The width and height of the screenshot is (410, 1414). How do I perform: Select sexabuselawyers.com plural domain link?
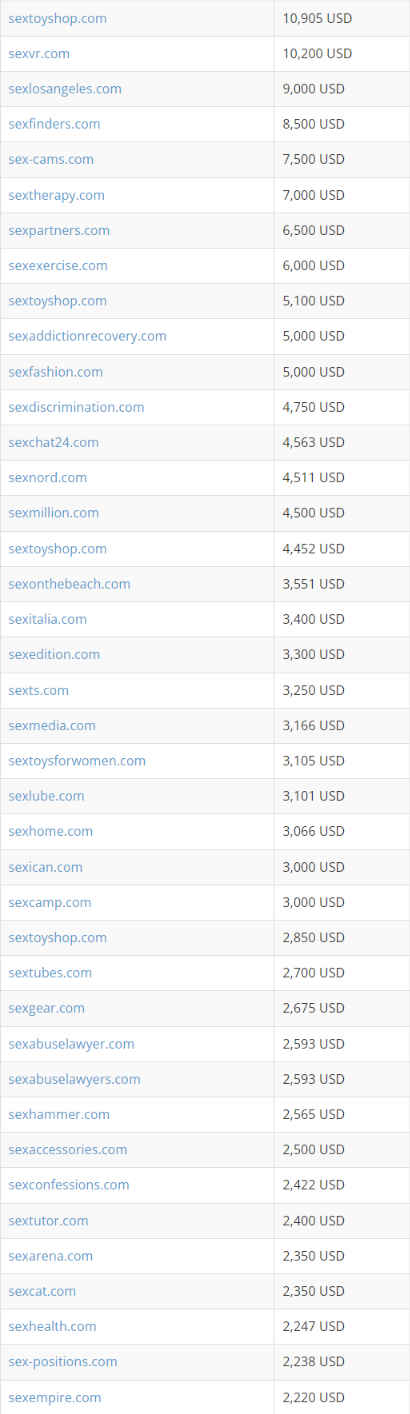point(74,1079)
